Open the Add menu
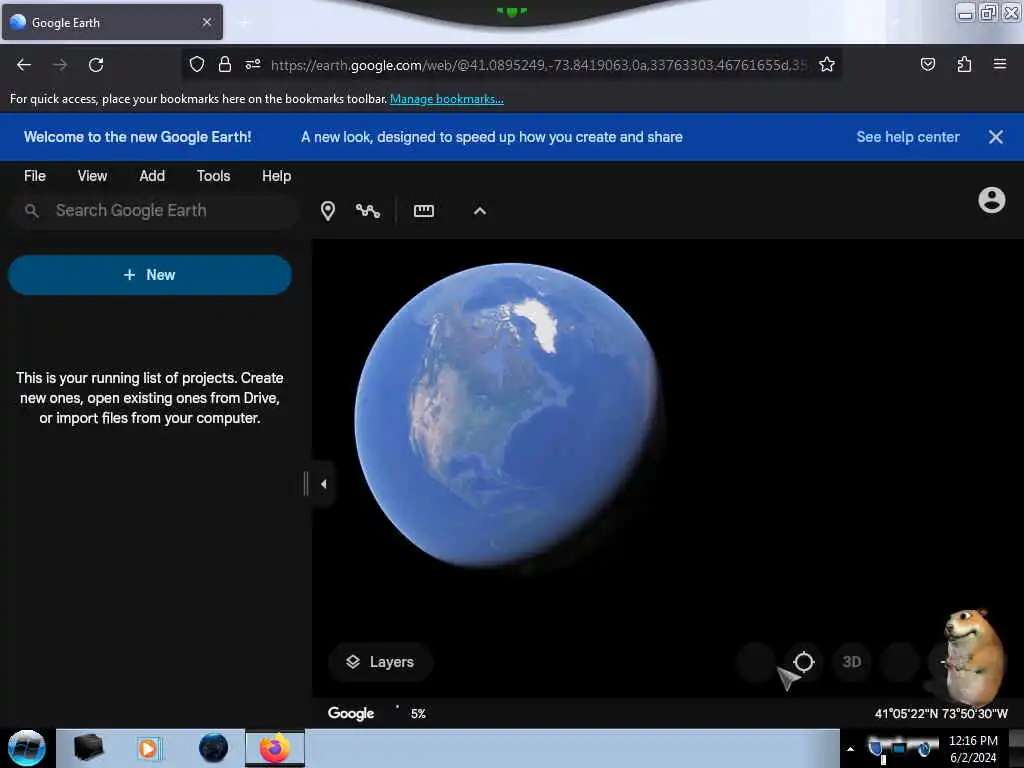Screen dimensions: 1024x768 tap(152, 176)
